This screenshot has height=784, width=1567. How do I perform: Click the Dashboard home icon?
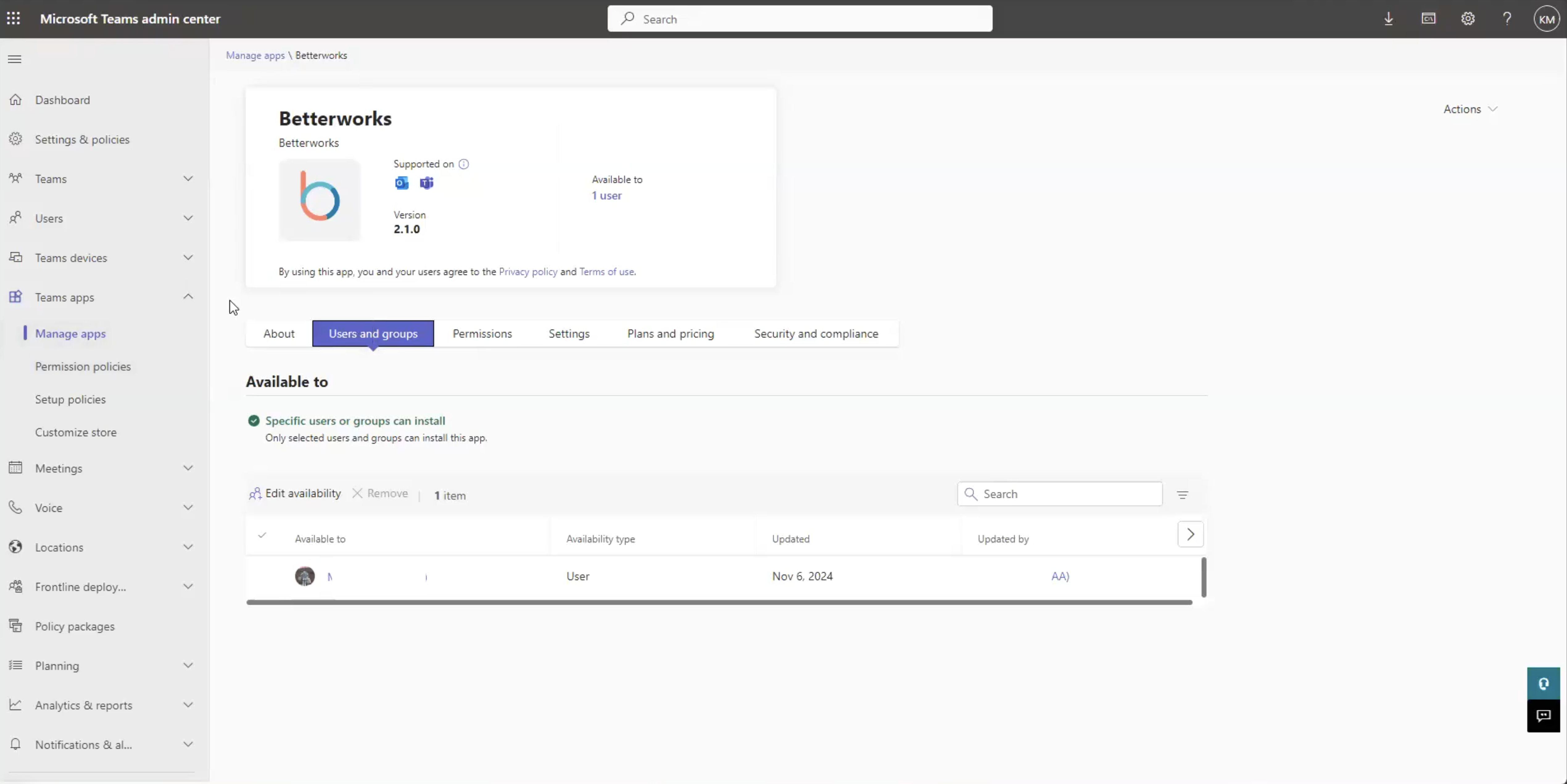[x=16, y=100]
